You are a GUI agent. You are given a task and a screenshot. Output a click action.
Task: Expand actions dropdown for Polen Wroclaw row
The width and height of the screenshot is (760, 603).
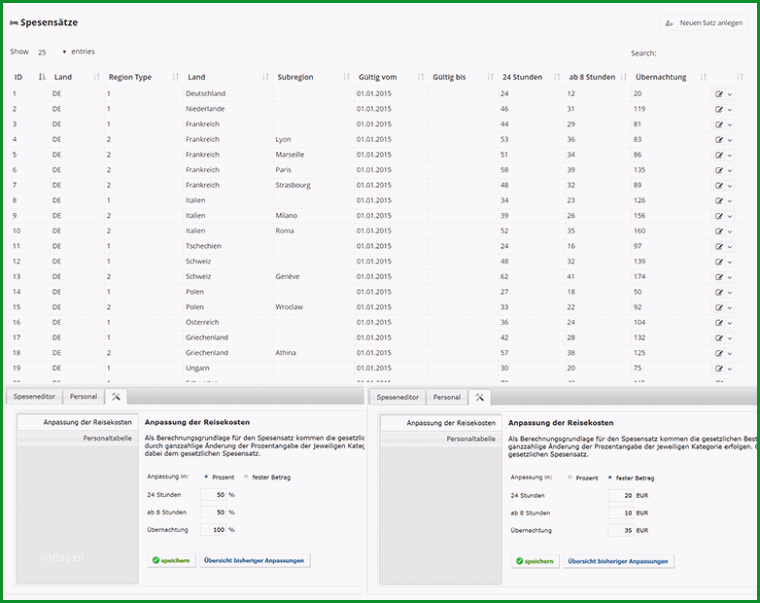click(x=729, y=308)
